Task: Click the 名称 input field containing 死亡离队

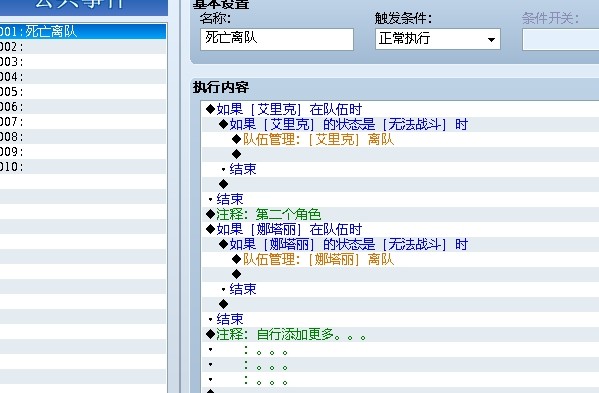Action: point(277,39)
